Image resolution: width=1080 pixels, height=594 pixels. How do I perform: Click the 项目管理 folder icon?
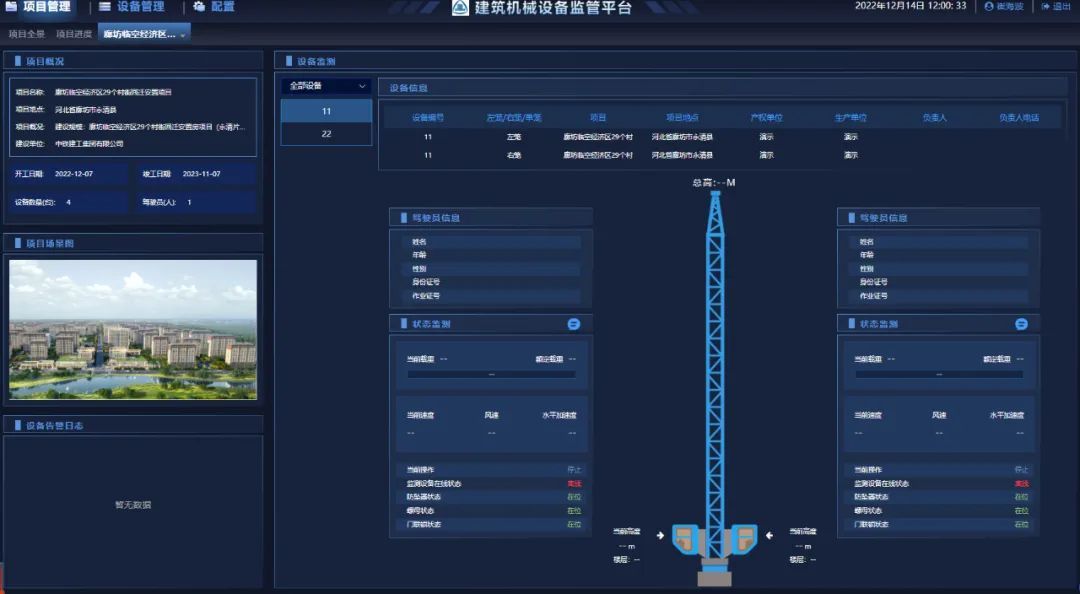coord(11,7)
